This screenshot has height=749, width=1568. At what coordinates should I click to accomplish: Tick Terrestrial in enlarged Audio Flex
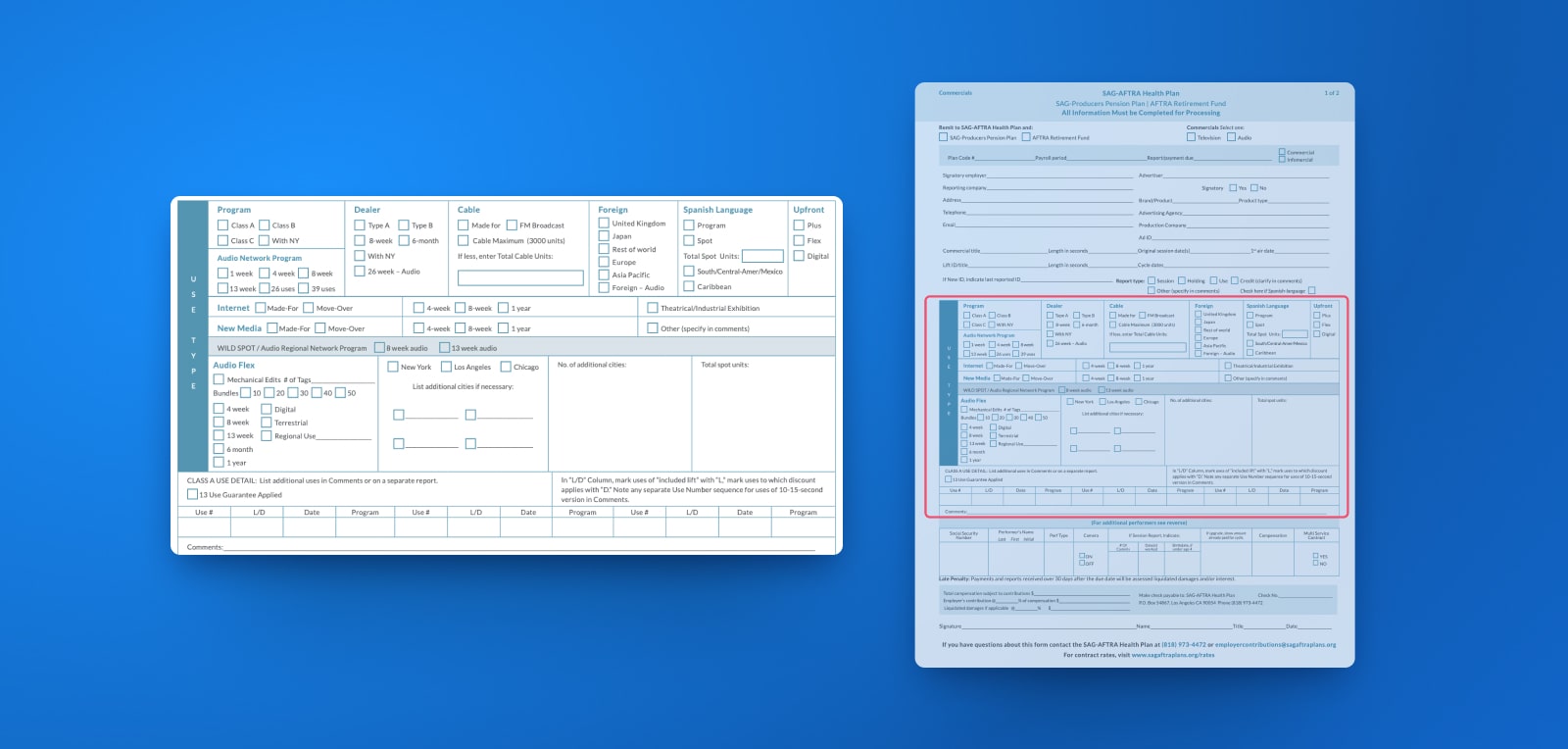pos(266,423)
